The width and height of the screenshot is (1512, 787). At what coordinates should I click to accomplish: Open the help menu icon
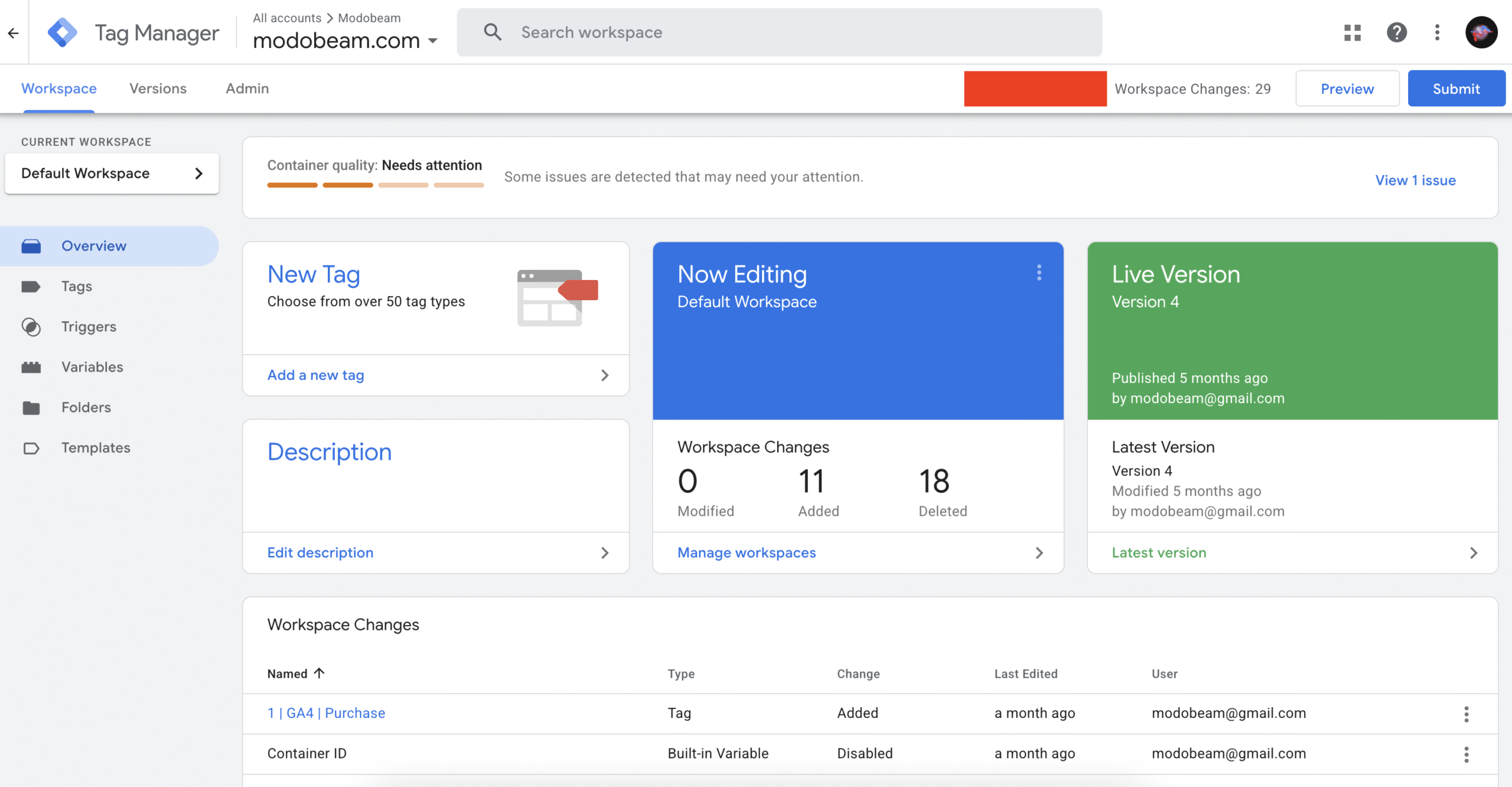point(1396,32)
